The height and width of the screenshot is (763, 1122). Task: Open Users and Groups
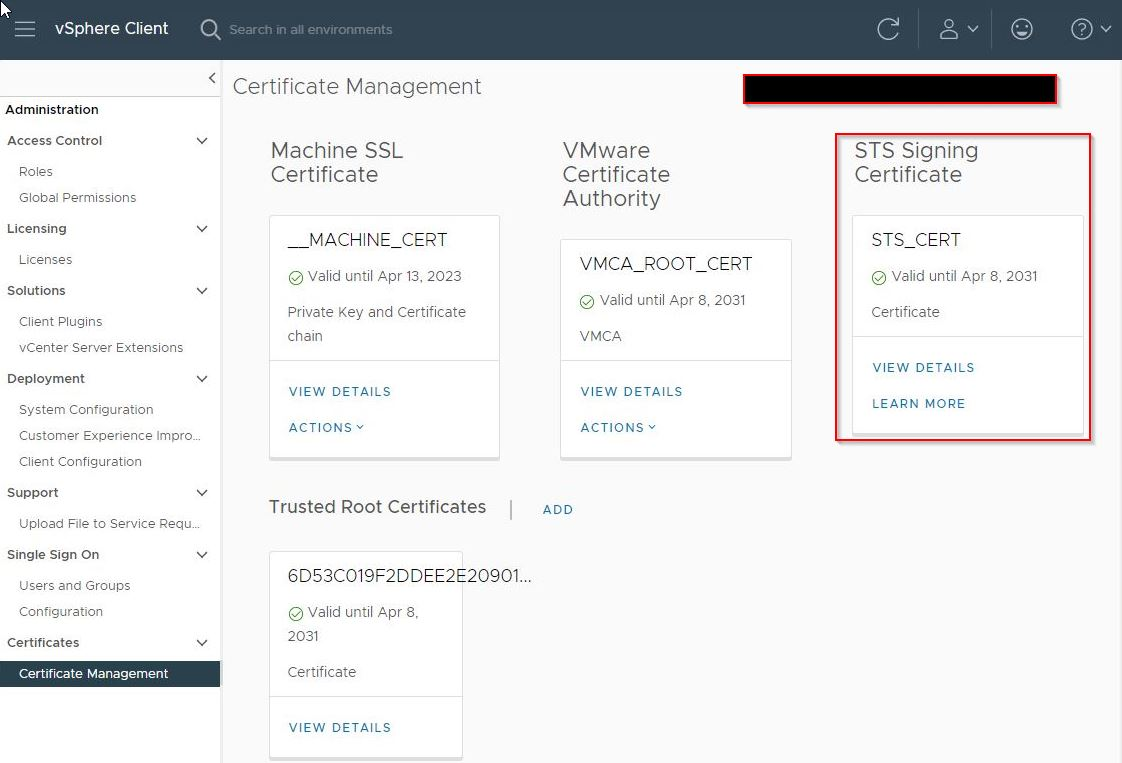coord(74,585)
